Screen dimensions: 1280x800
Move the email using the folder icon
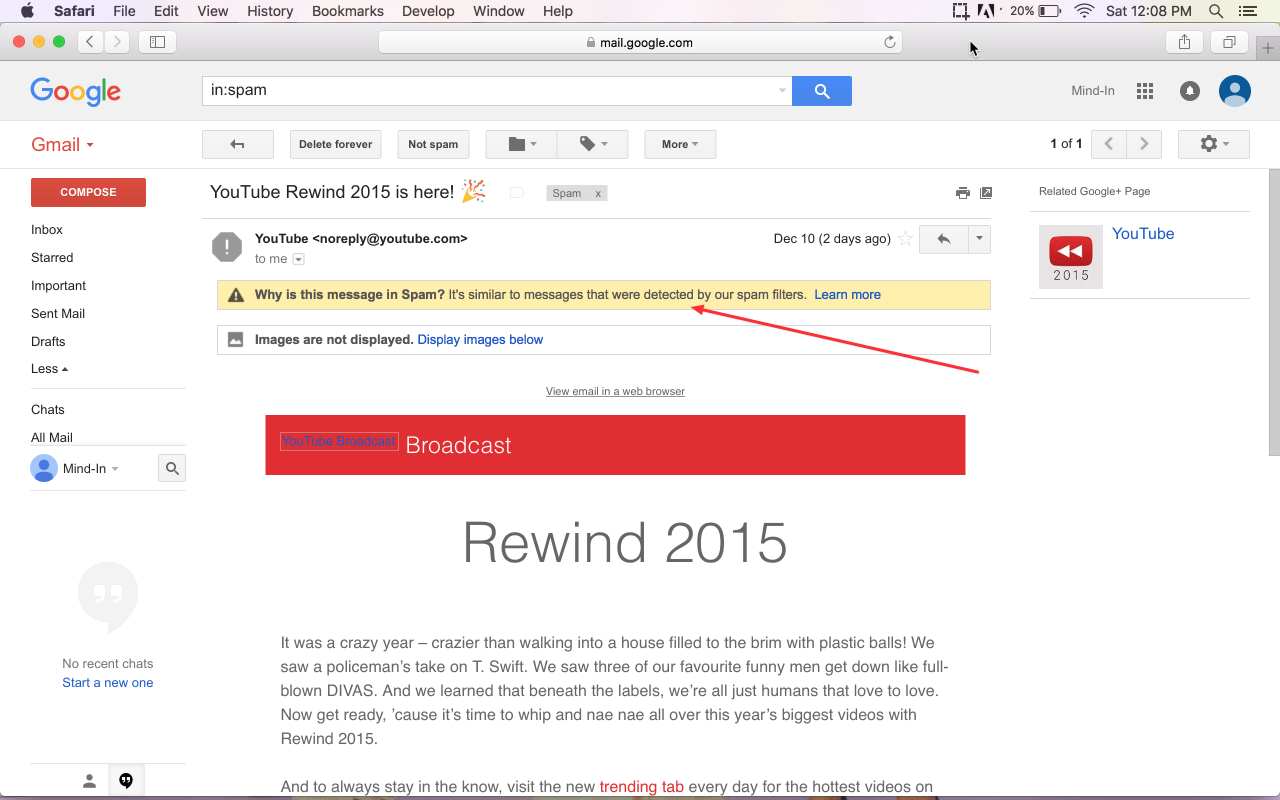[520, 144]
